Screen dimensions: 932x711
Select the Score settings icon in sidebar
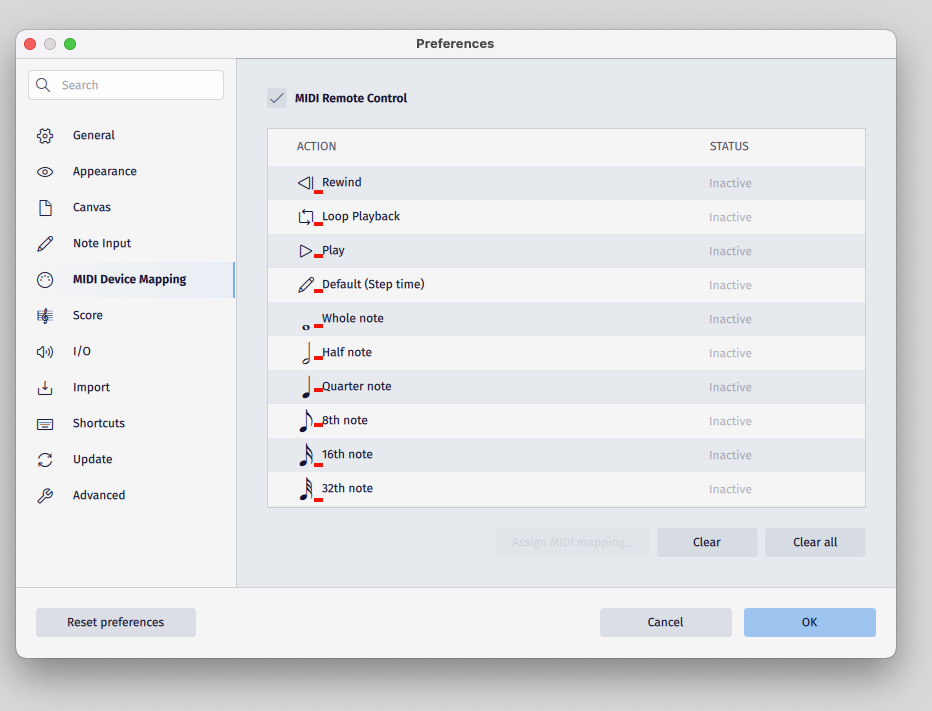(x=45, y=315)
